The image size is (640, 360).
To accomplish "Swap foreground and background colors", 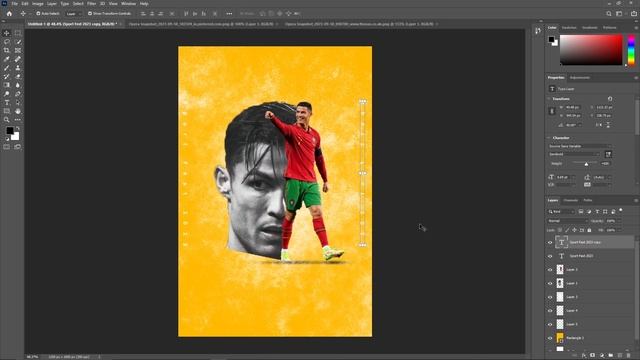I will point(18,129).
